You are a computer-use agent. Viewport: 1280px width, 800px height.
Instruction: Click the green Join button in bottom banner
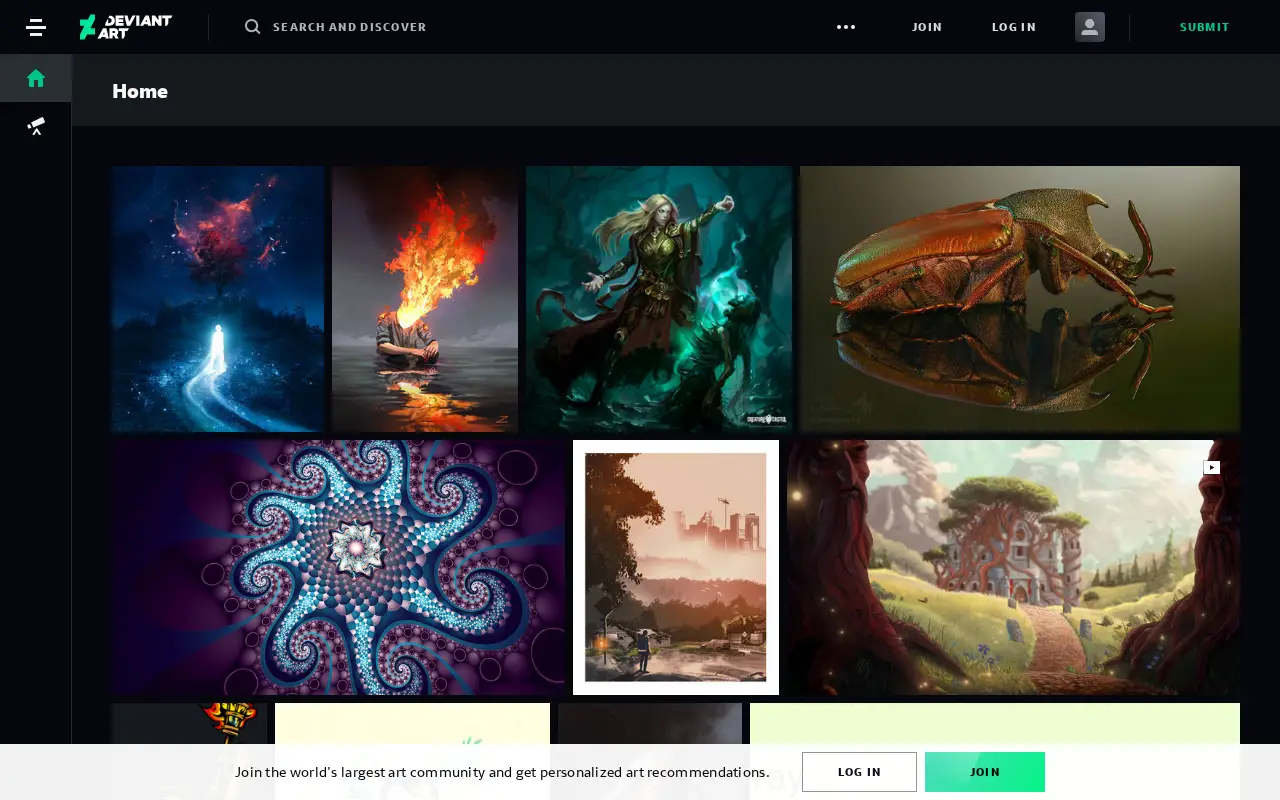[985, 772]
